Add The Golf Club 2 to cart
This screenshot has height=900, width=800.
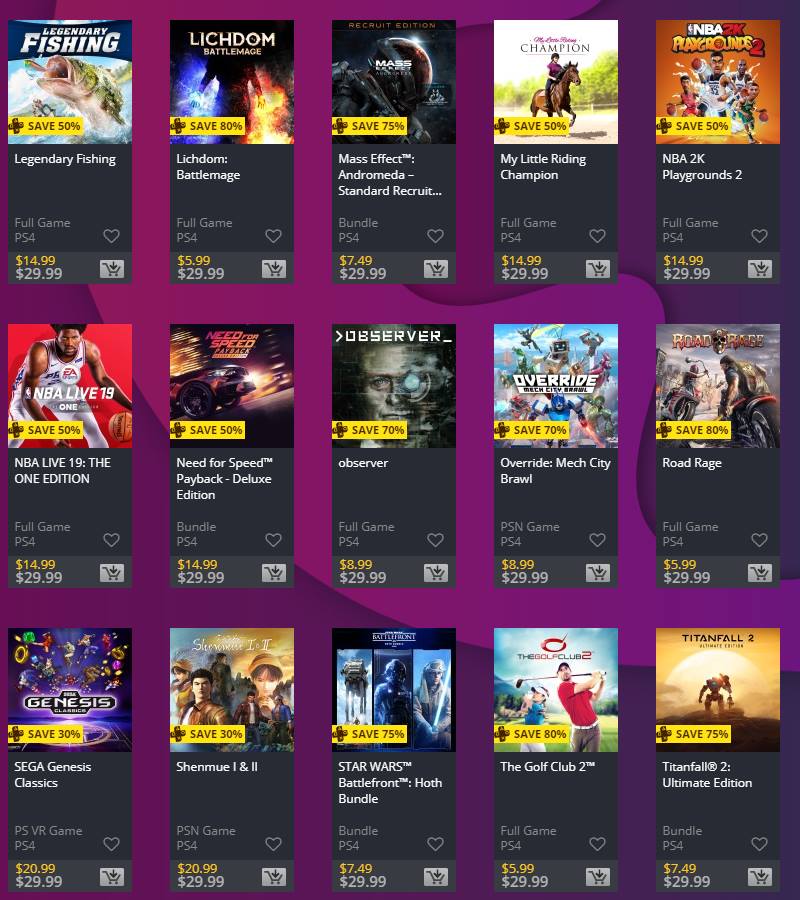[598, 876]
